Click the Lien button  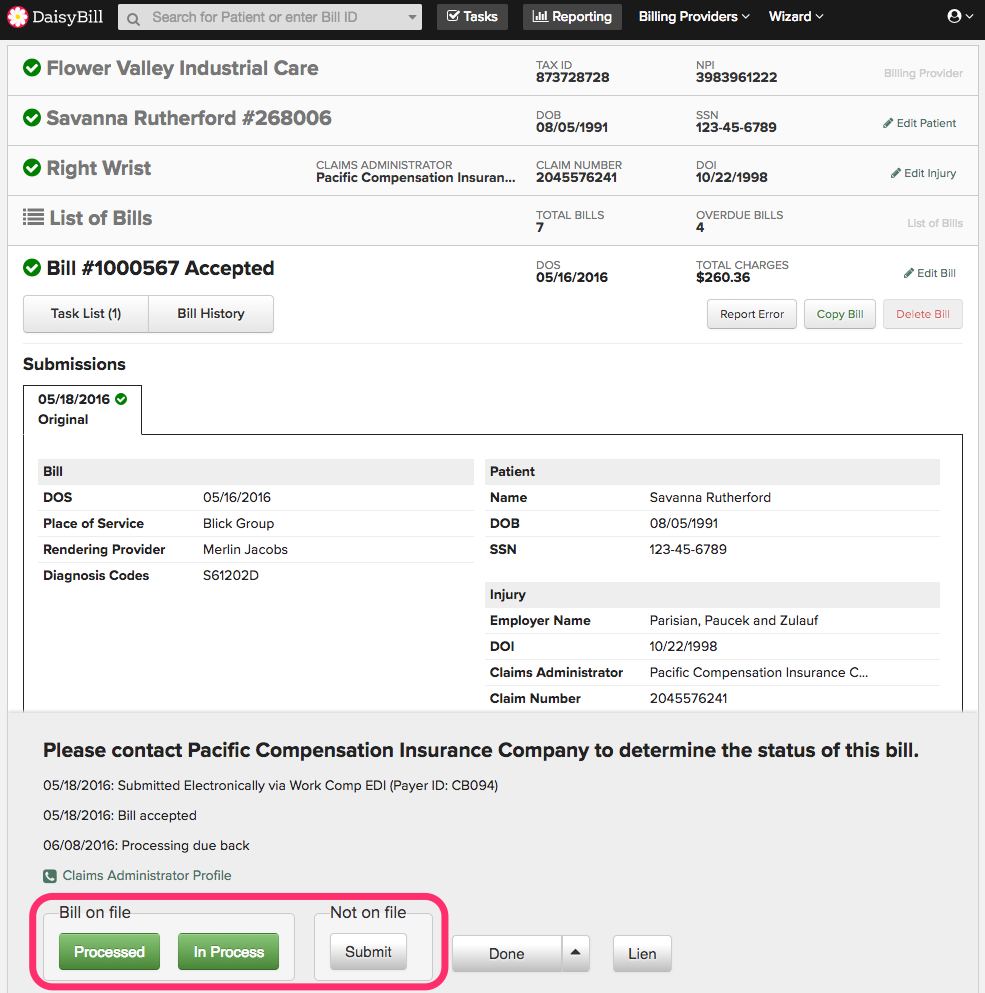click(x=642, y=953)
